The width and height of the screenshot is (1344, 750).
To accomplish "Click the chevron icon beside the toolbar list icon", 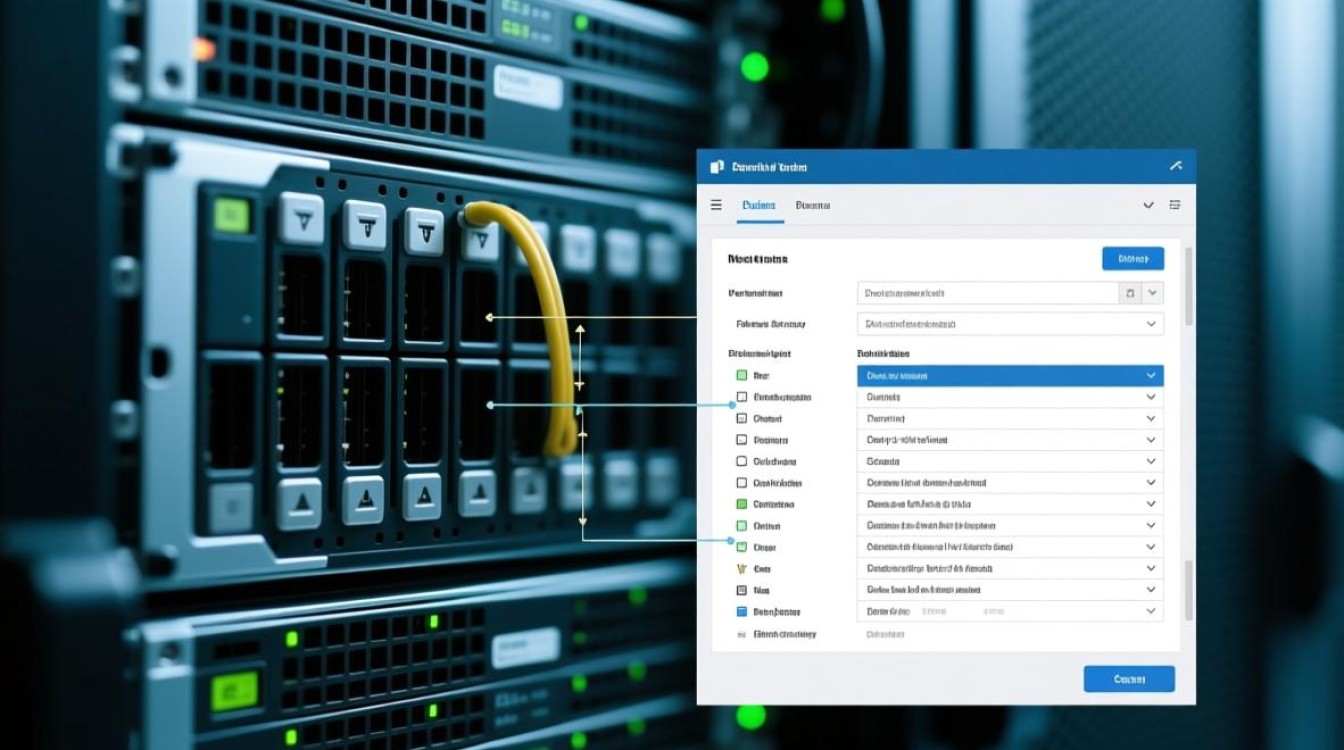I will 1148,205.
